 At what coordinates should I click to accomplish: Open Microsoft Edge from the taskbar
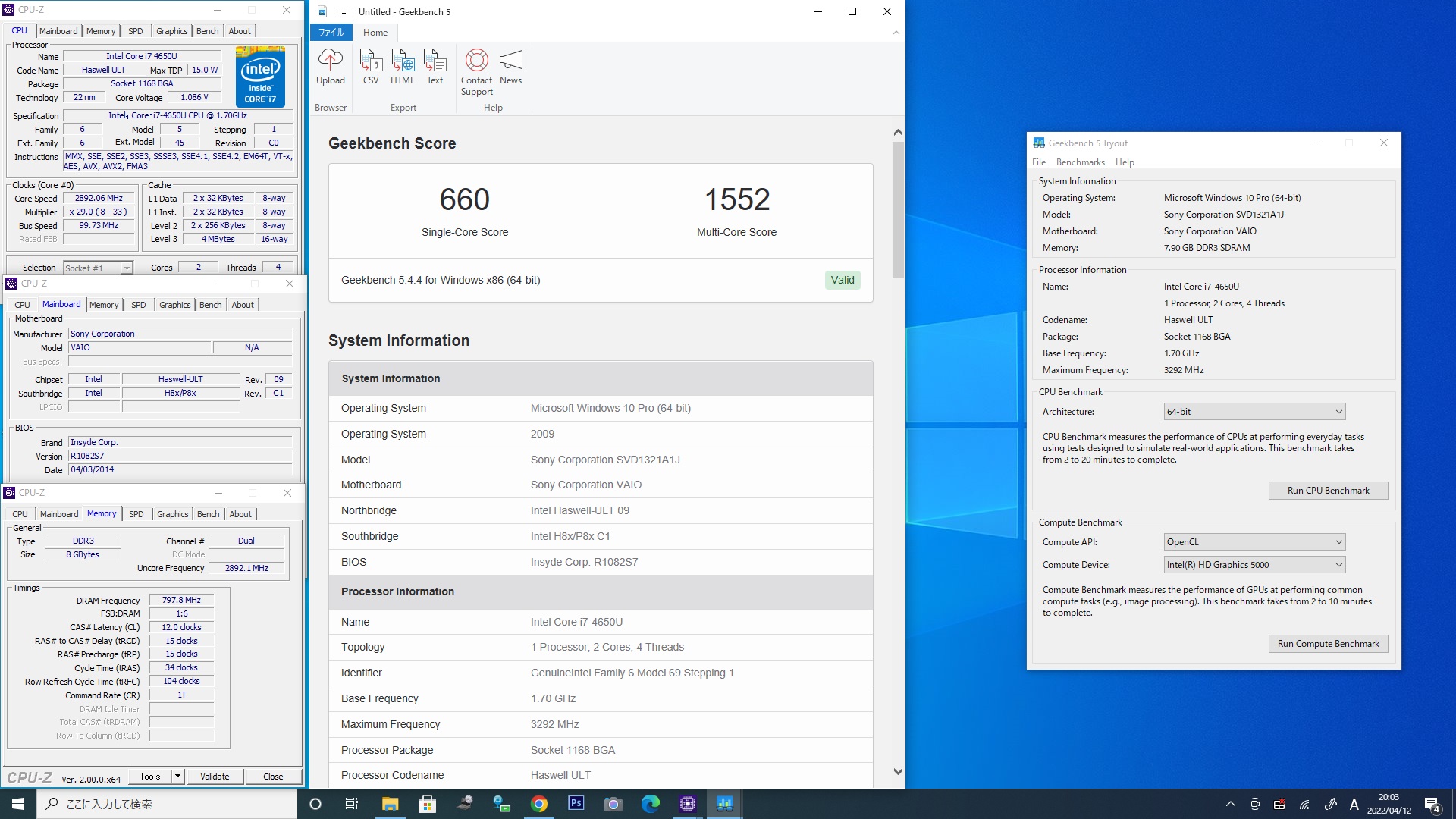(651, 804)
